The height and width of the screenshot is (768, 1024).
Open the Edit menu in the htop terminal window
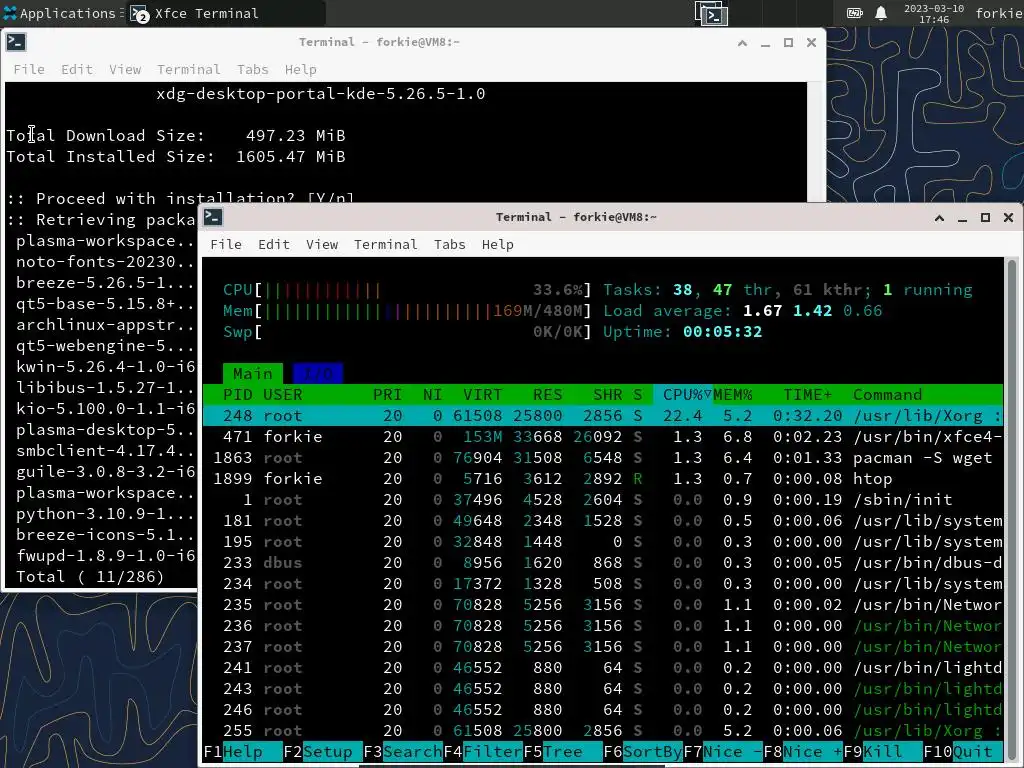click(274, 244)
